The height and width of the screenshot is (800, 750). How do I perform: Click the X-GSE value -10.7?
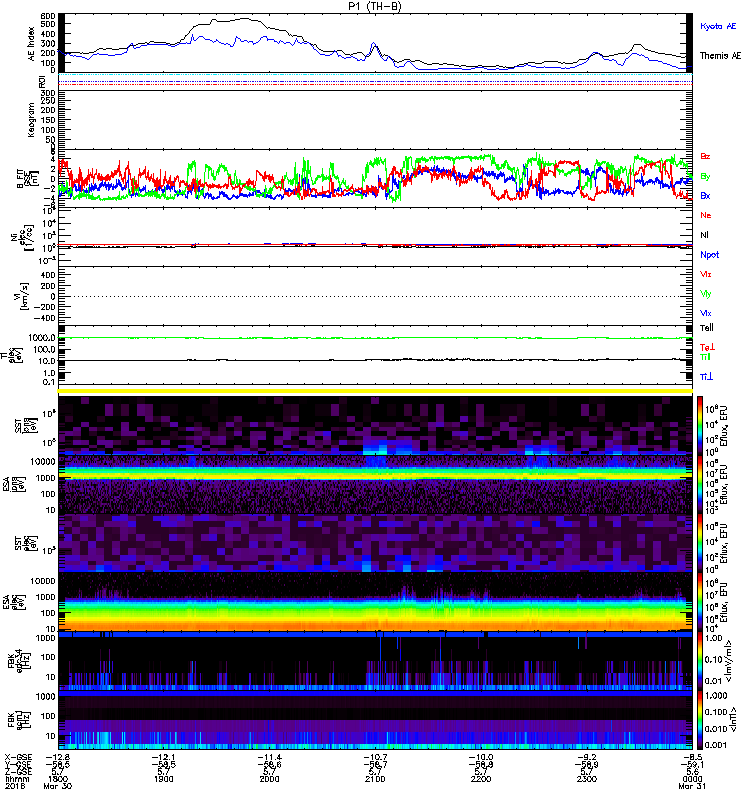(375, 757)
